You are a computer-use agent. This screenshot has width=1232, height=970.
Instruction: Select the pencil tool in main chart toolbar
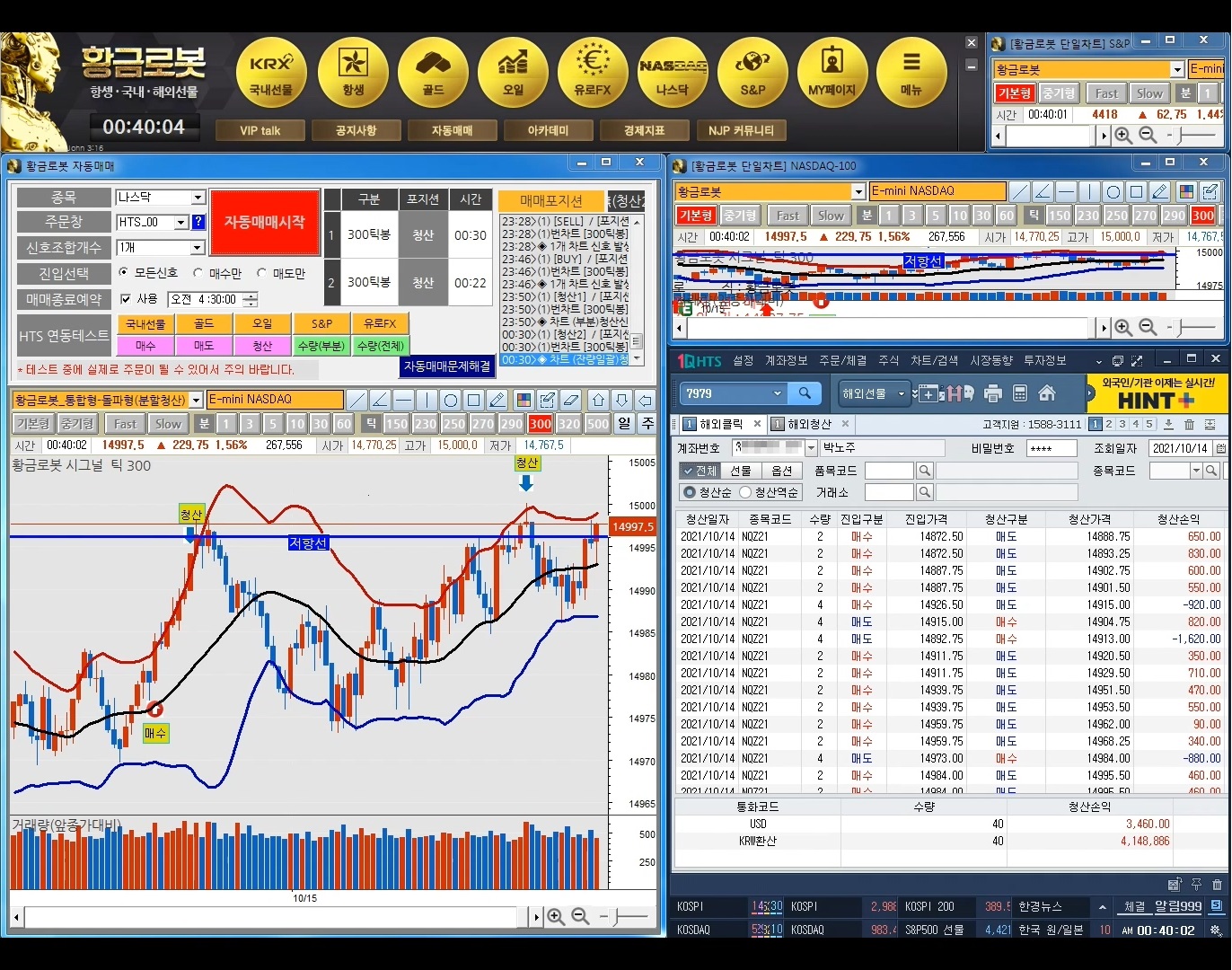(x=497, y=400)
